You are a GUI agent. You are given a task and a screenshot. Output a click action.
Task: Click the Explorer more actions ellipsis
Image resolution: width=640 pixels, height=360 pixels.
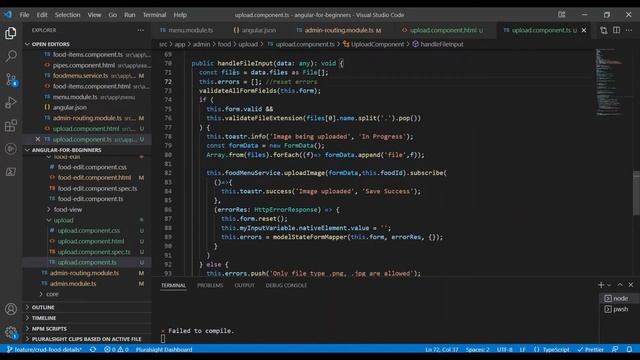pyautogui.click(x=140, y=30)
